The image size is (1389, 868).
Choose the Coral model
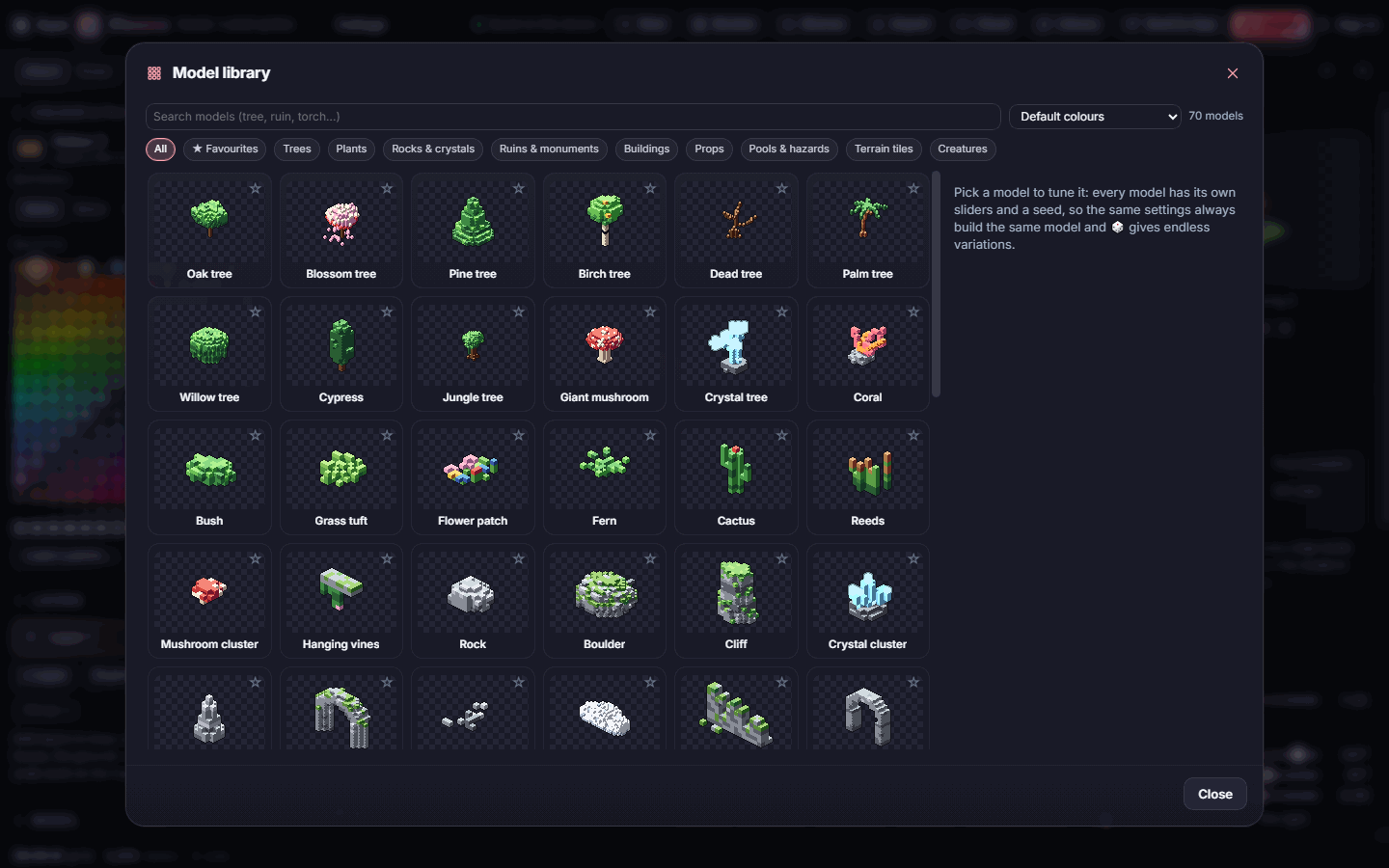pos(868,354)
